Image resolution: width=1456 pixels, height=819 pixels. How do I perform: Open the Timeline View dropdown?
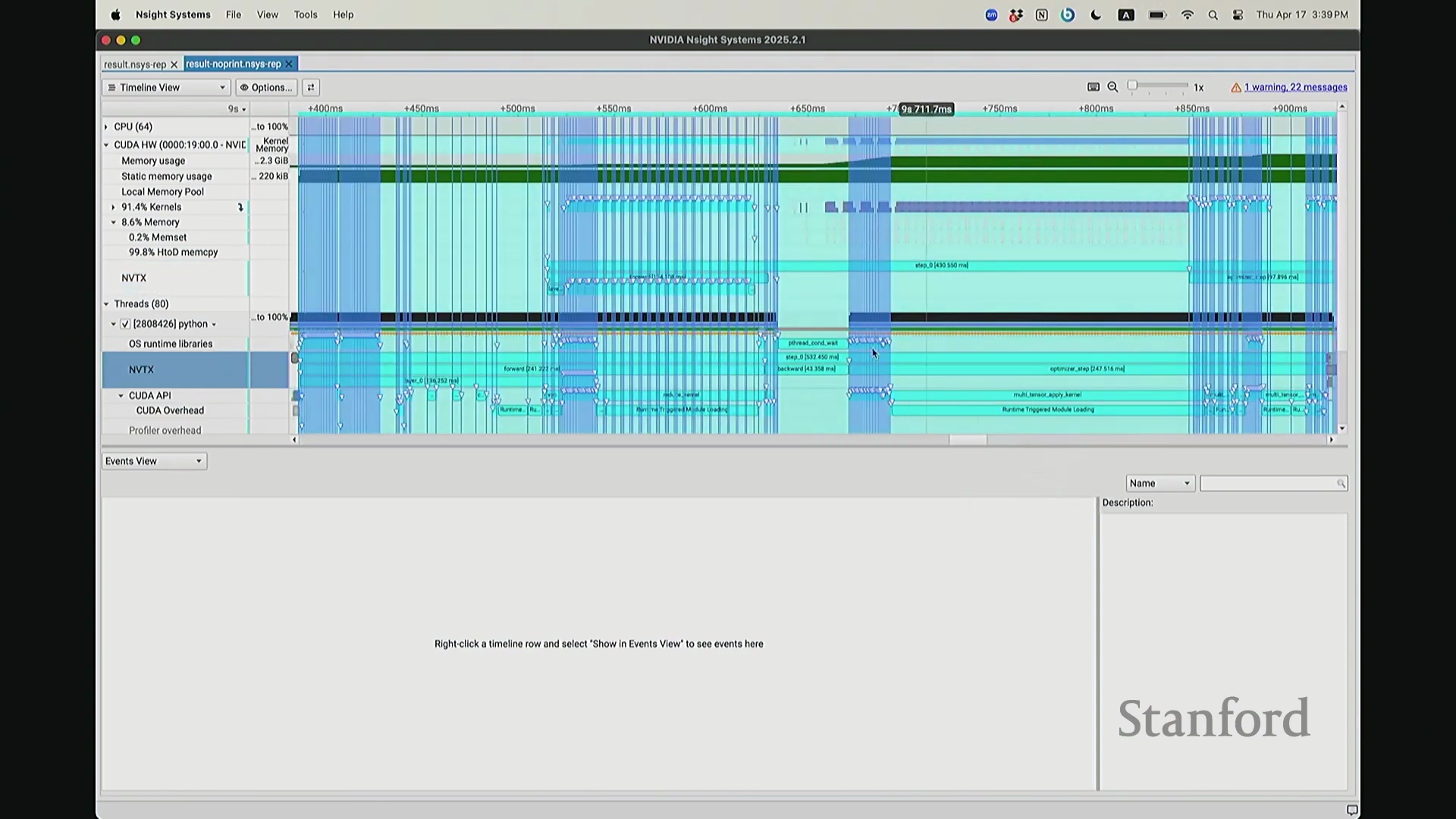166,87
